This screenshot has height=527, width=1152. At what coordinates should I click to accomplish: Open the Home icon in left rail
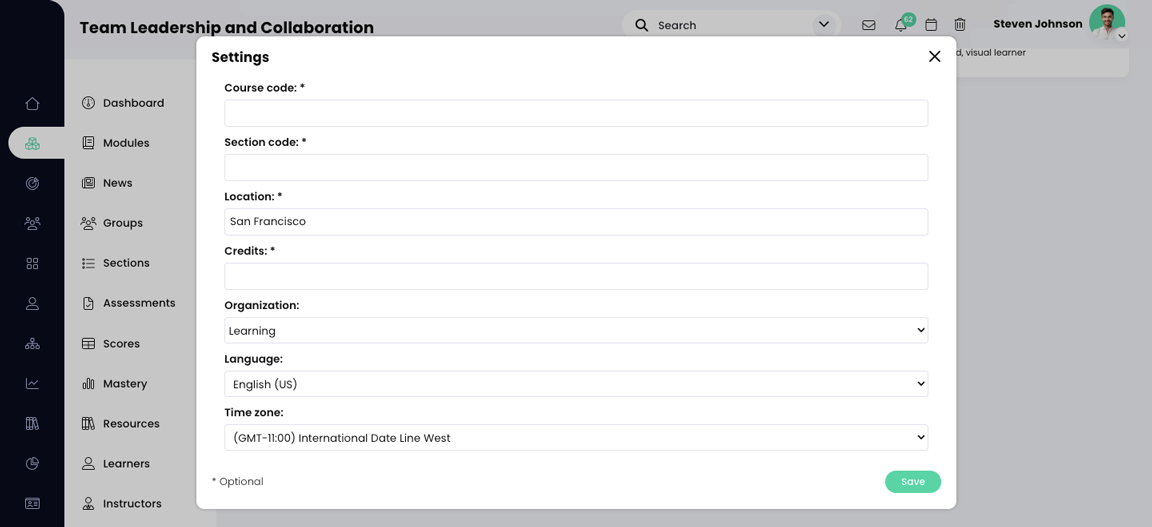(32, 104)
